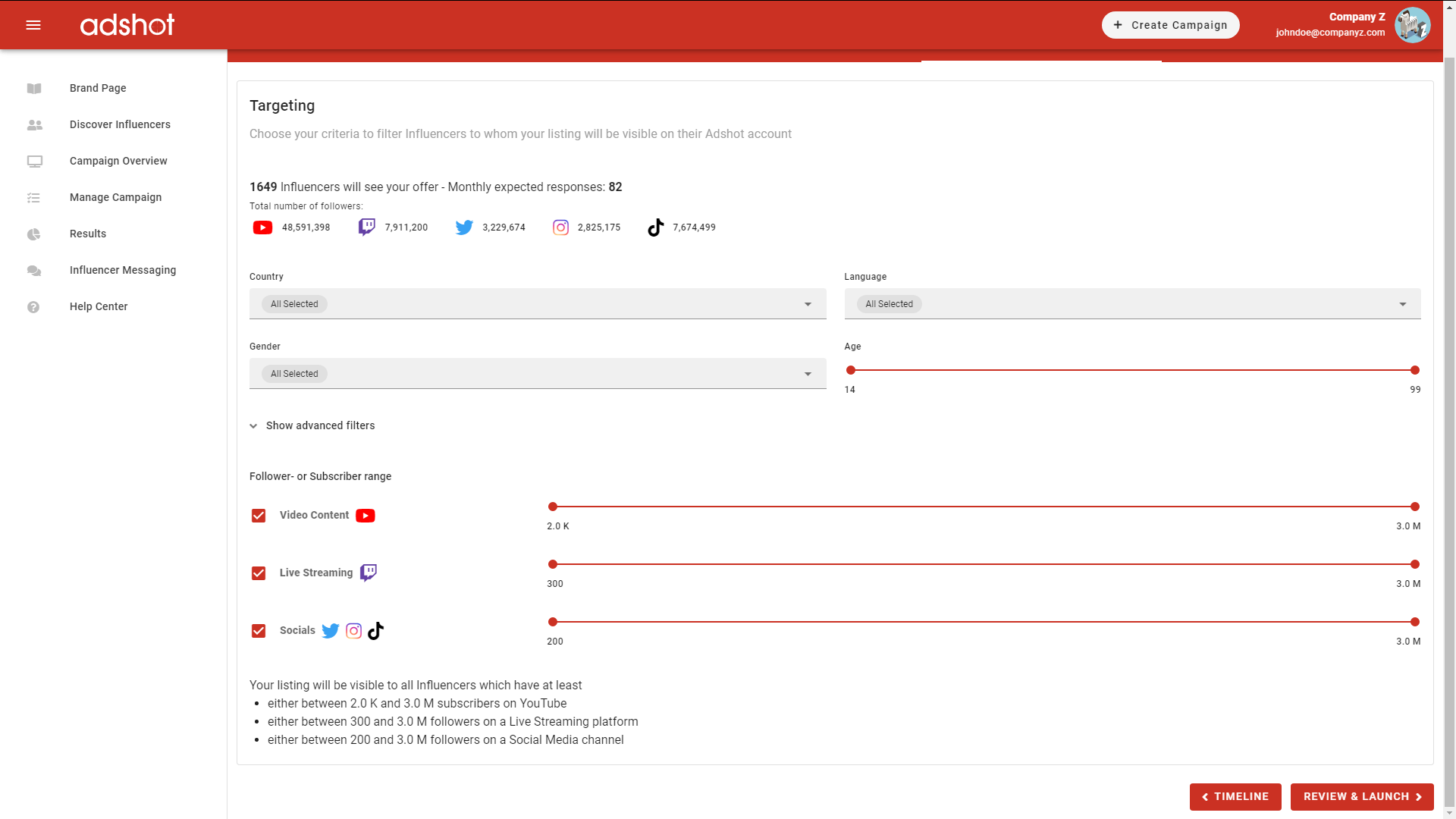Click the 7,911,200 Twitch follower count

406,227
